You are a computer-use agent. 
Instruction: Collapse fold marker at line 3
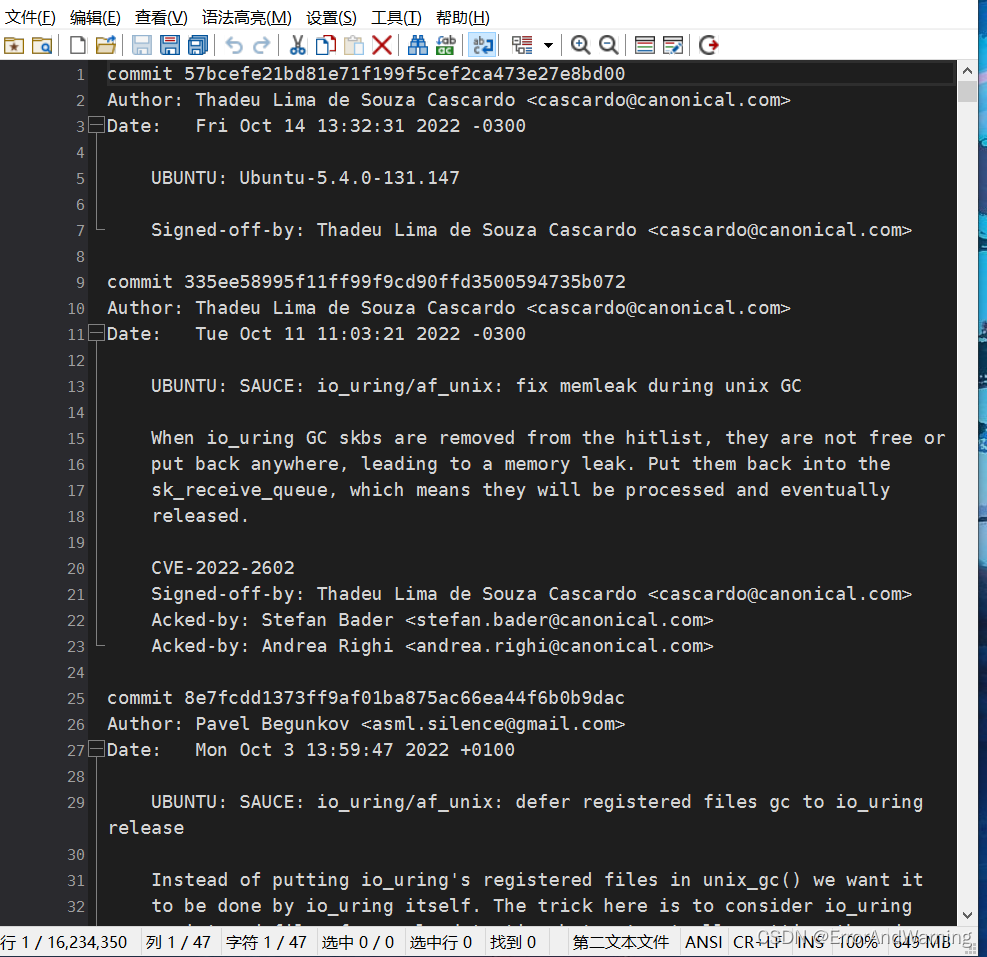96,125
